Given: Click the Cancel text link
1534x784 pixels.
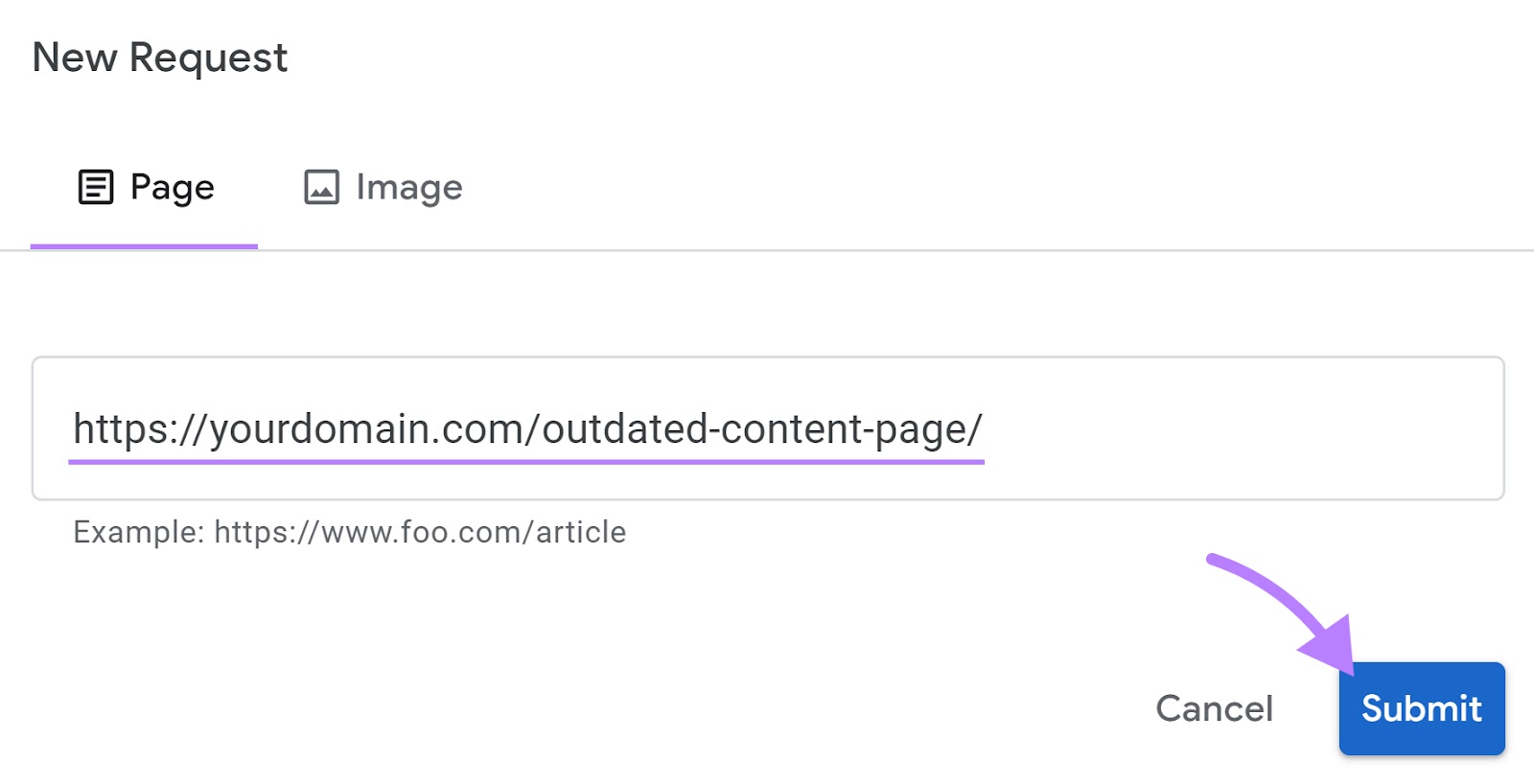Looking at the screenshot, I should coord(1213,708).
